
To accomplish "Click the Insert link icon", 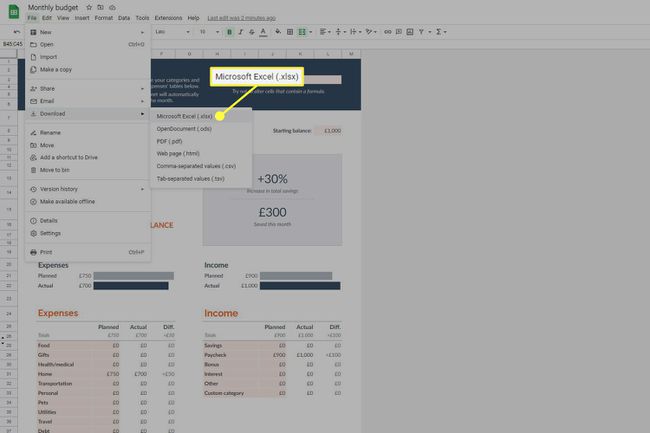I will point(388,32).
